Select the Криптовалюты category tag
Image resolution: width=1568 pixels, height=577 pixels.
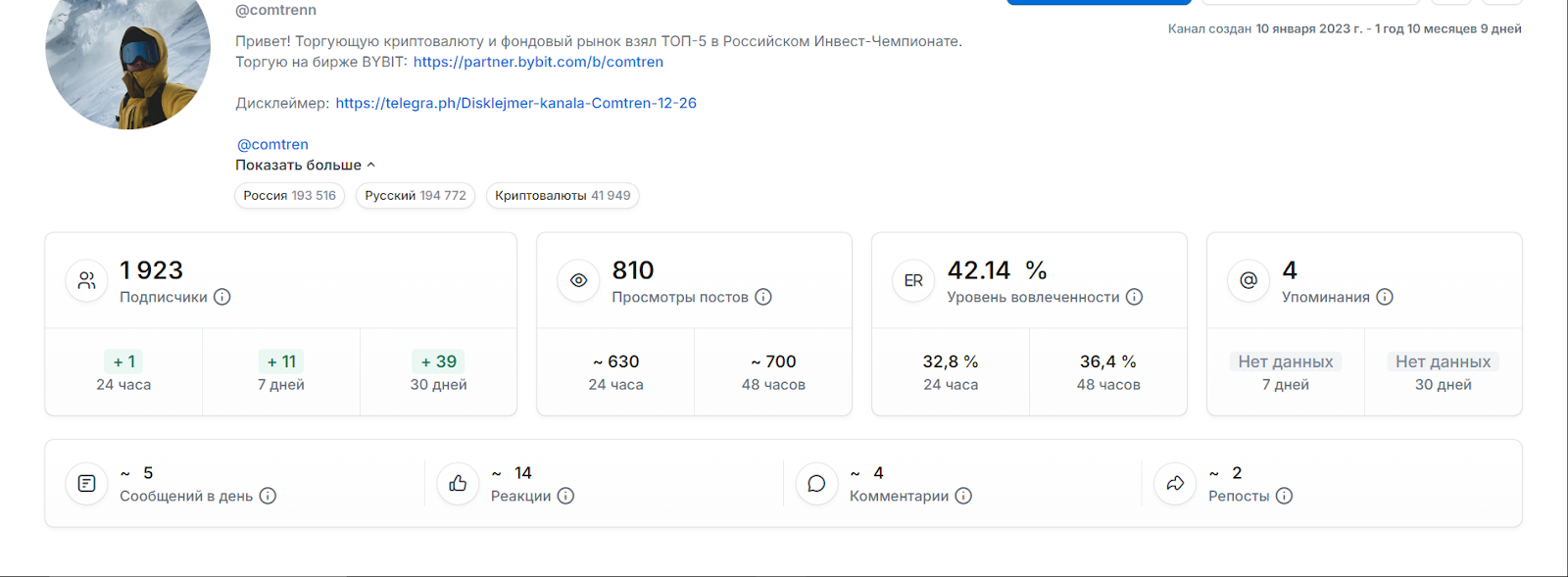[563, 196]
